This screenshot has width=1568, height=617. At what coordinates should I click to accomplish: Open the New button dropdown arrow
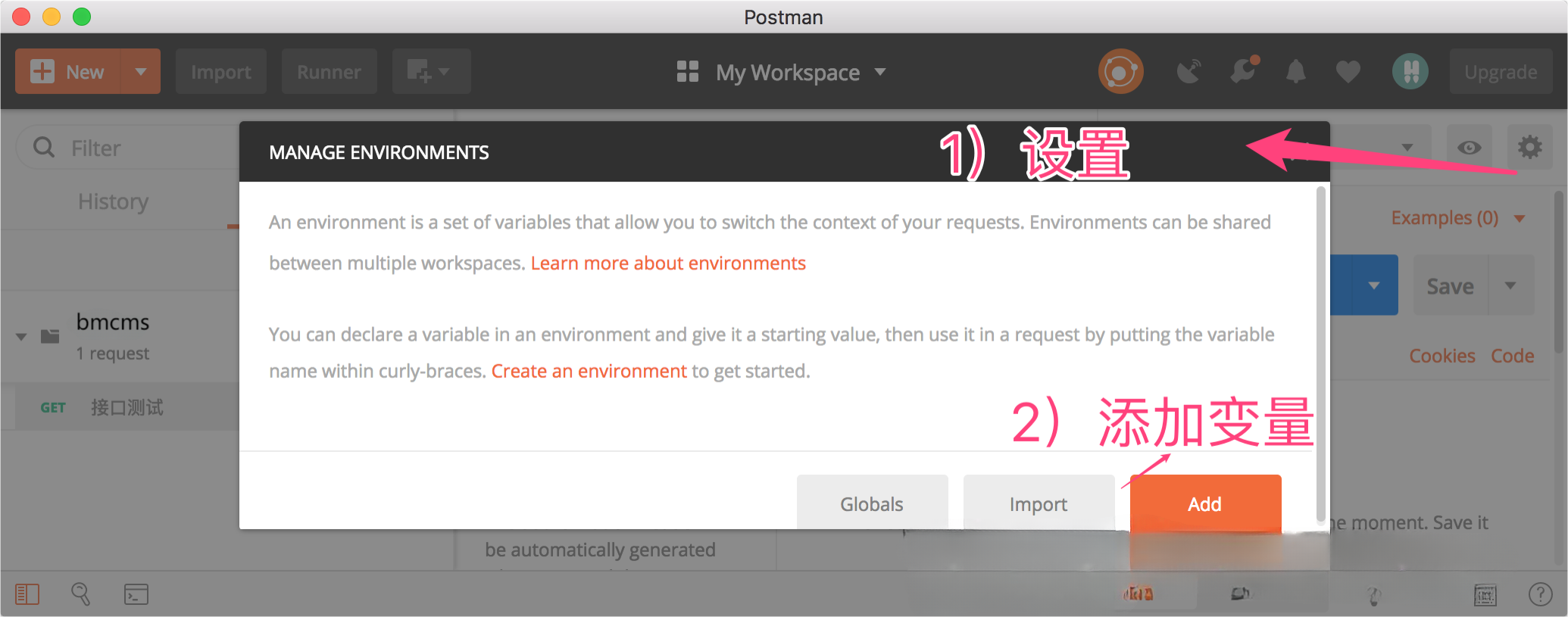(x=141, y=72)
